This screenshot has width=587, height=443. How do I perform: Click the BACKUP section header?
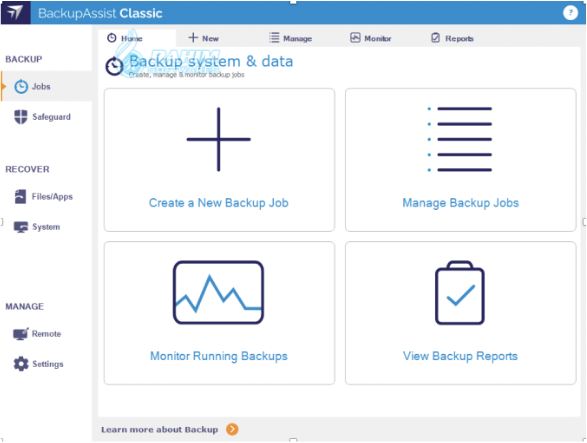24,59
